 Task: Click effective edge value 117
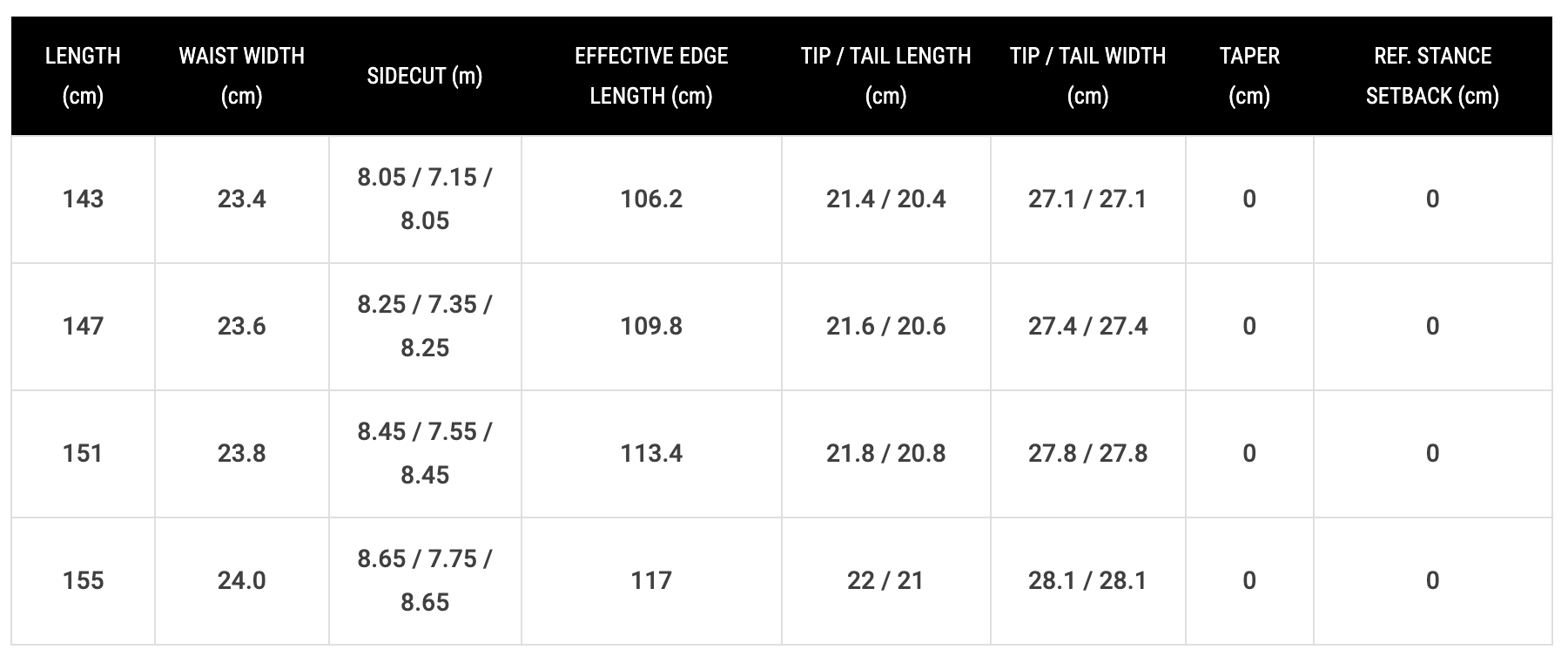[x=651, y=581]
